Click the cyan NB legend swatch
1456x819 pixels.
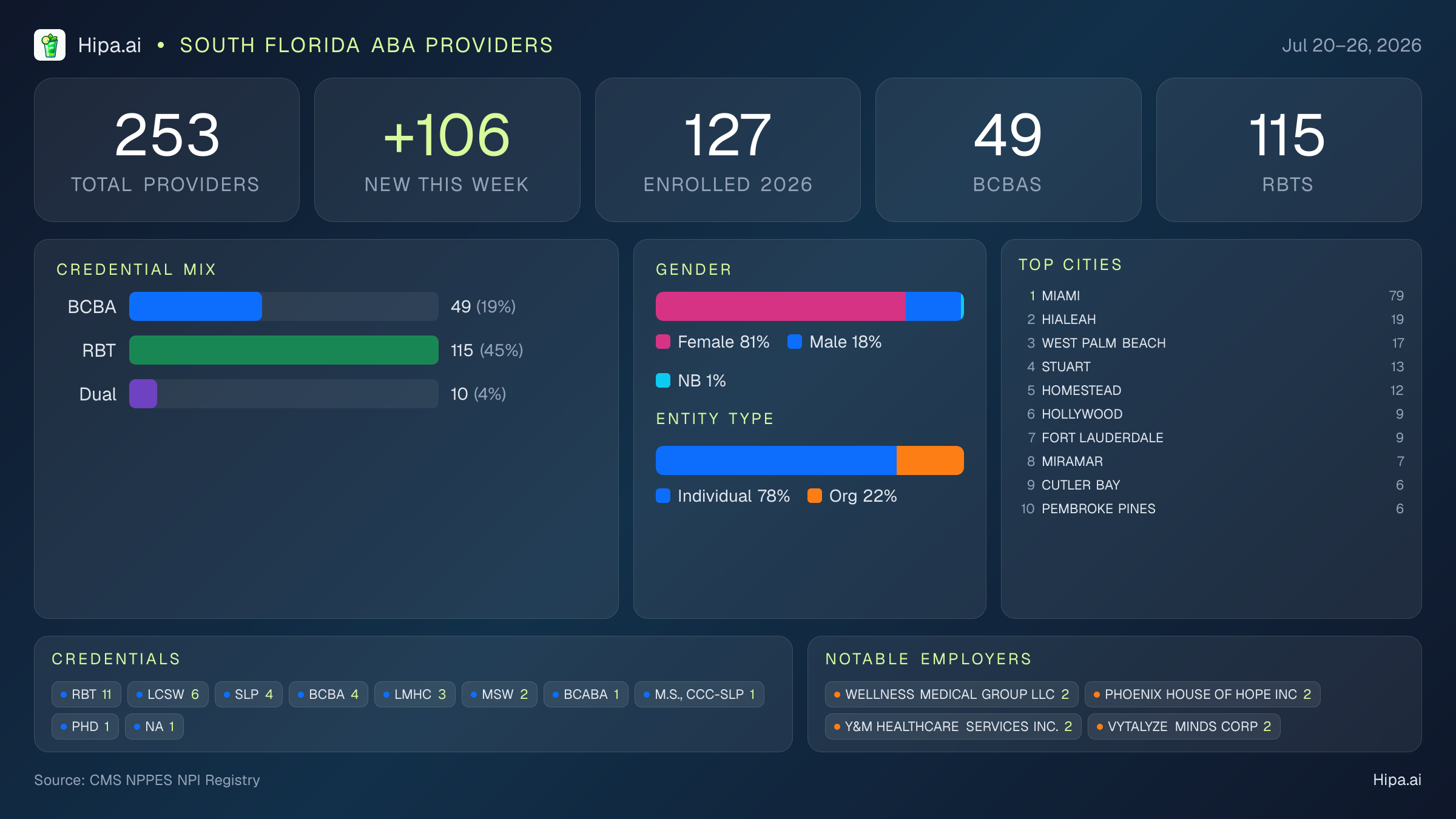pyautogui.click(x=663, y=380)
